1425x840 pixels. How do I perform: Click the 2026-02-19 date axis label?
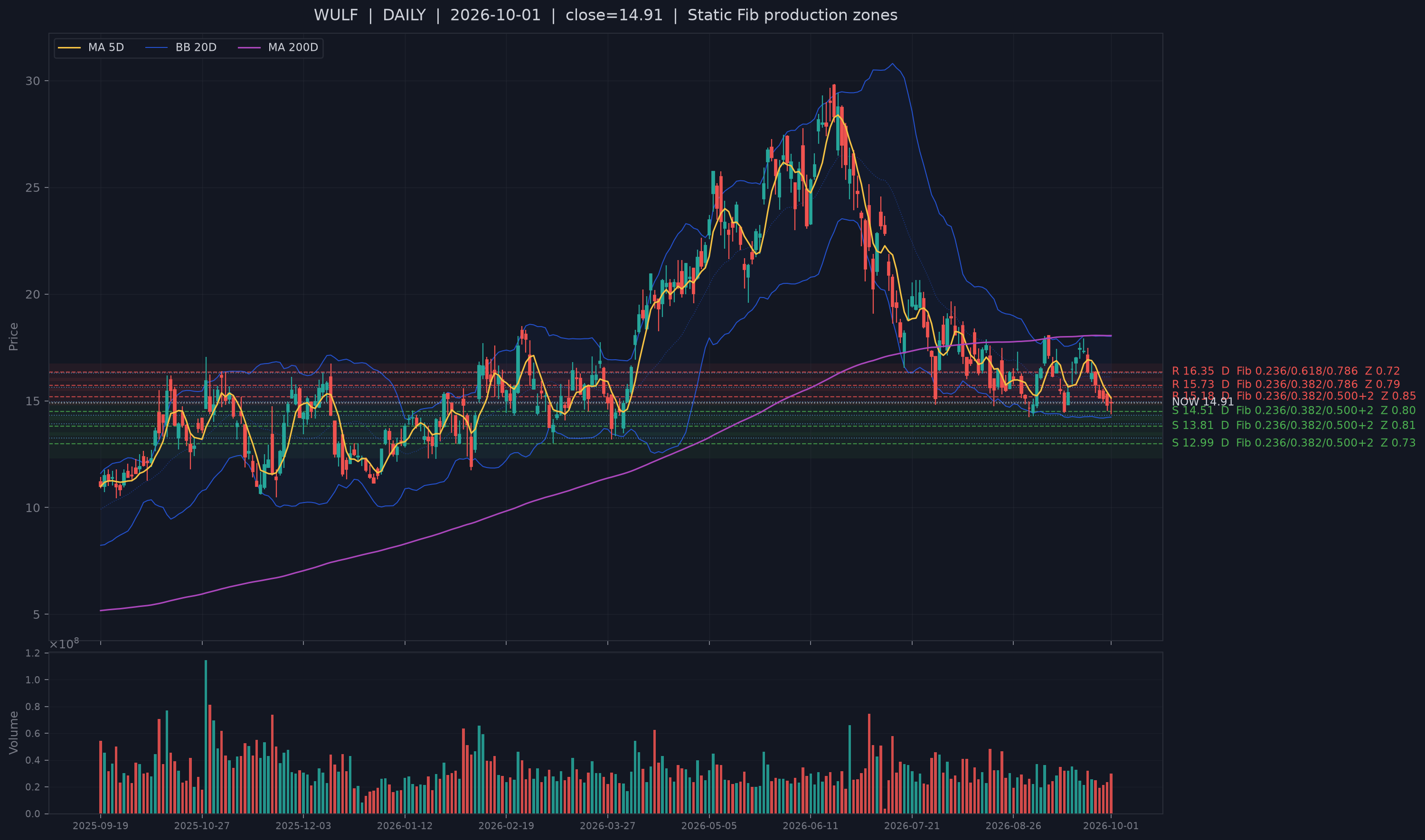506,826
